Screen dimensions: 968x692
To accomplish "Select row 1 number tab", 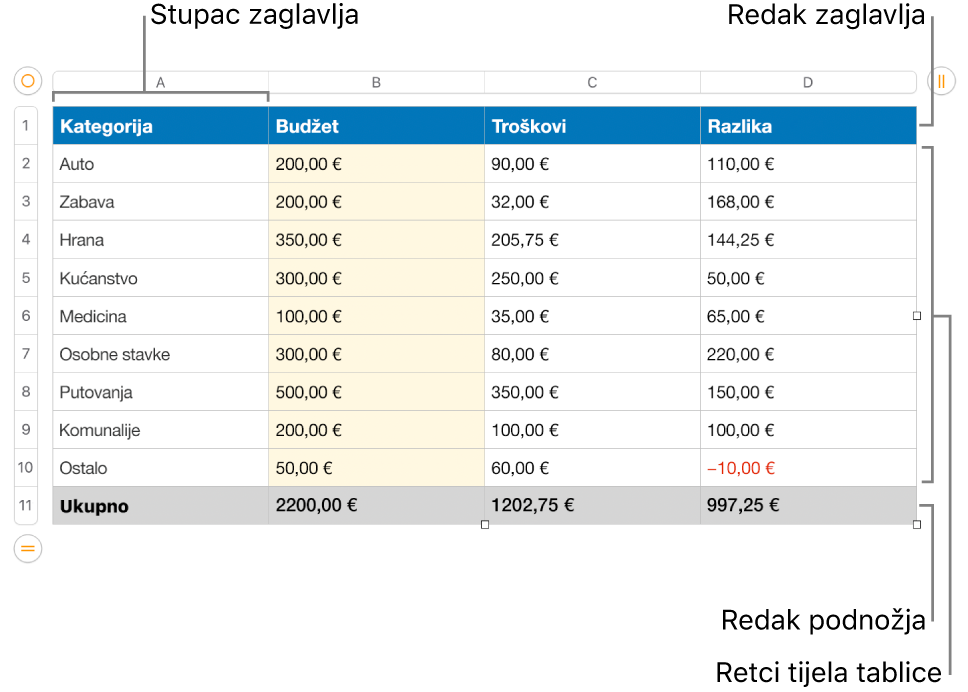I will [x=26, y=125].
